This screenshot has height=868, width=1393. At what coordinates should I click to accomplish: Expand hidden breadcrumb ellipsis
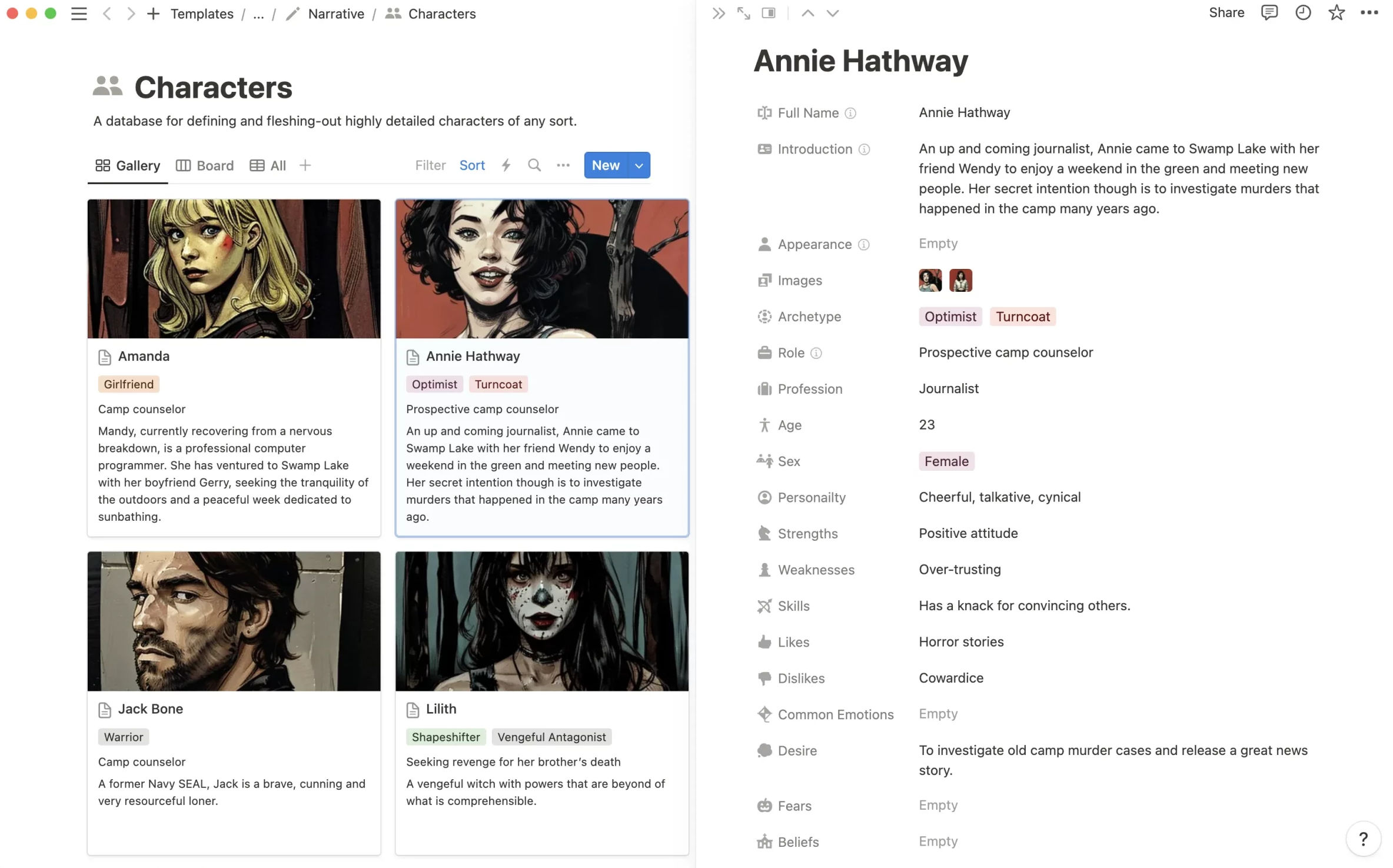pos(258,14)
